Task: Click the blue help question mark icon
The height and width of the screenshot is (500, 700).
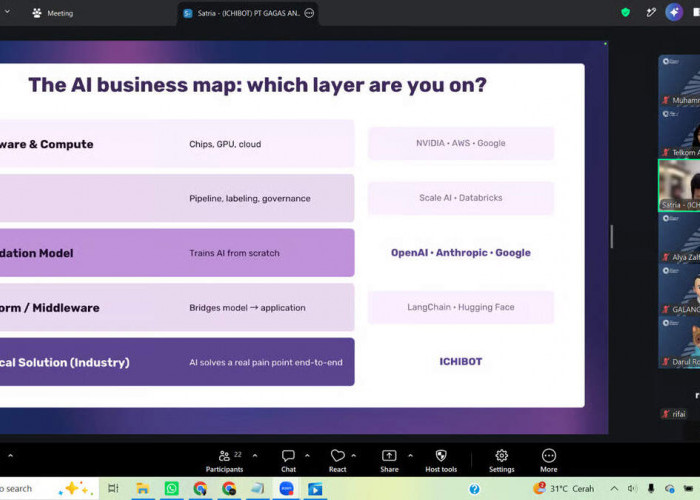Action: pyautogui.click(x=474, y=489)
